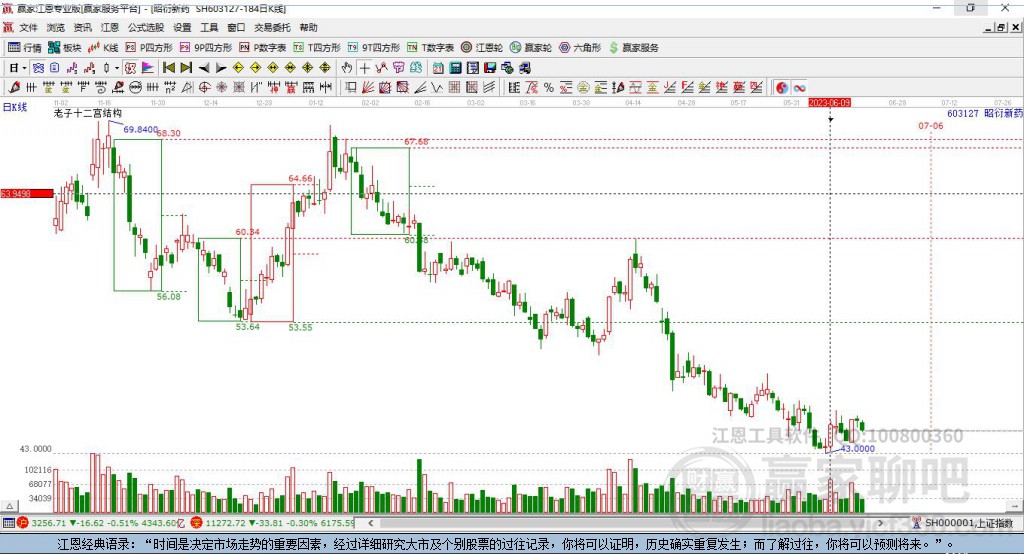Open the calculator icon
The width and height of the screenshot is (1024, 554).
click(x=455, y=68)
